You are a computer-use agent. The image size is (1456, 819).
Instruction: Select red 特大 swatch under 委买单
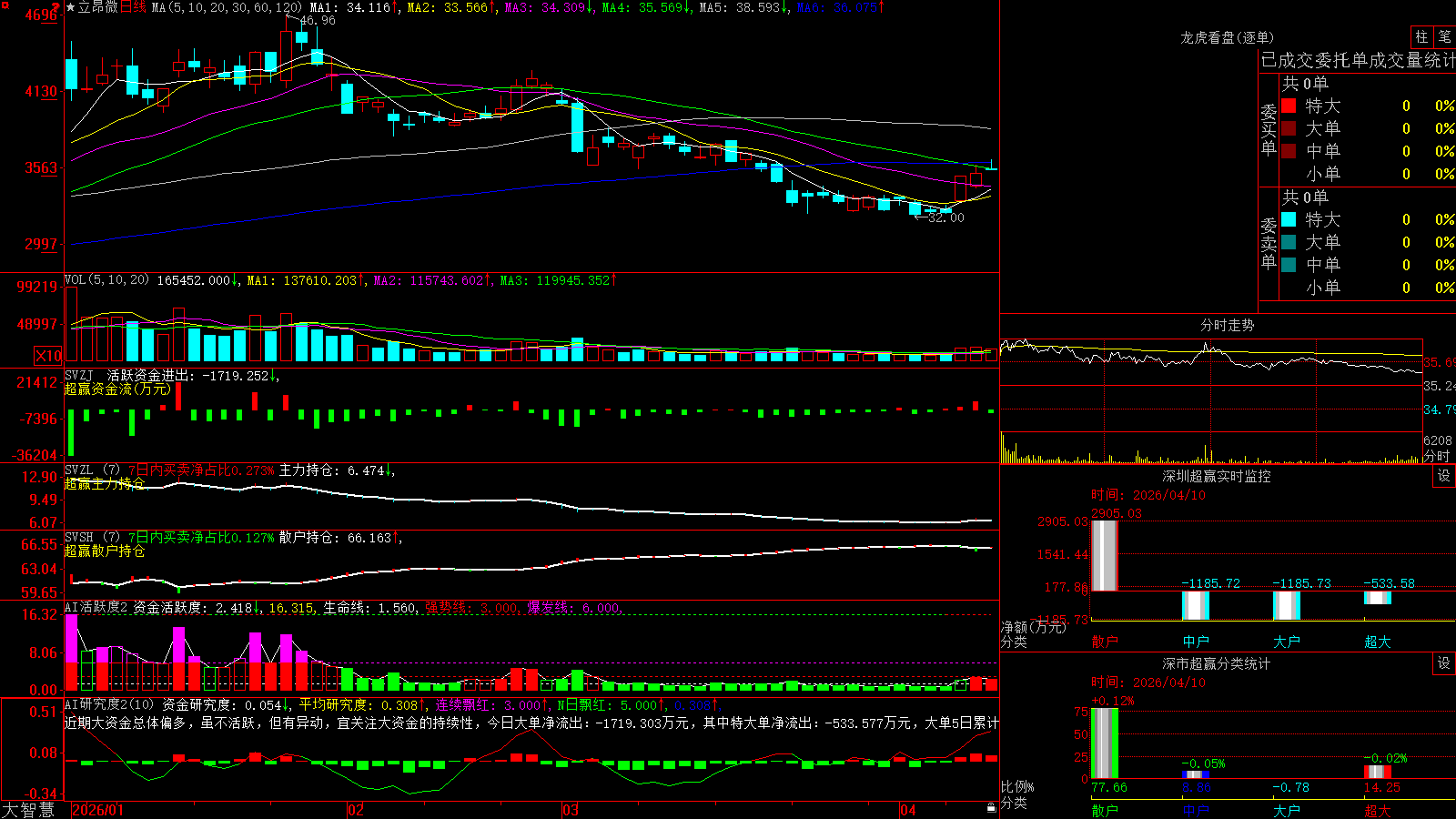[1289, 106]
